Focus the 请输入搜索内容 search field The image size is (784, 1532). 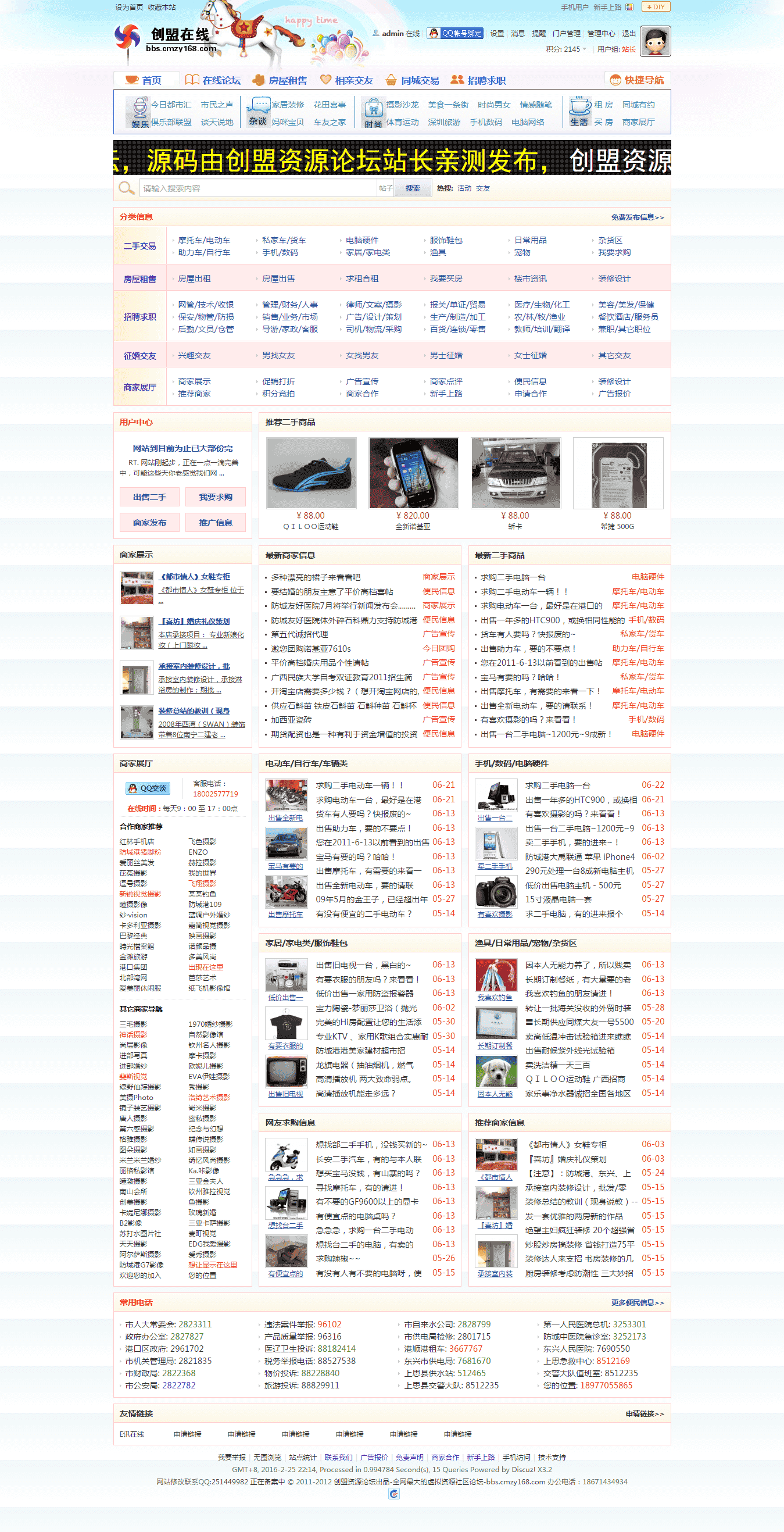point(258,188)
